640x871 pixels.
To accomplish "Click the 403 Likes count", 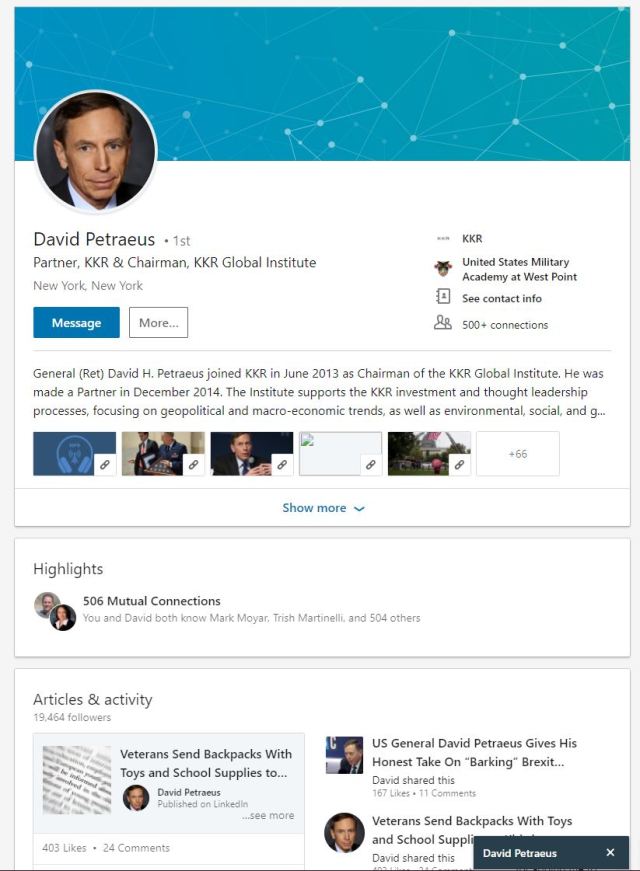I will click(64, 848).
